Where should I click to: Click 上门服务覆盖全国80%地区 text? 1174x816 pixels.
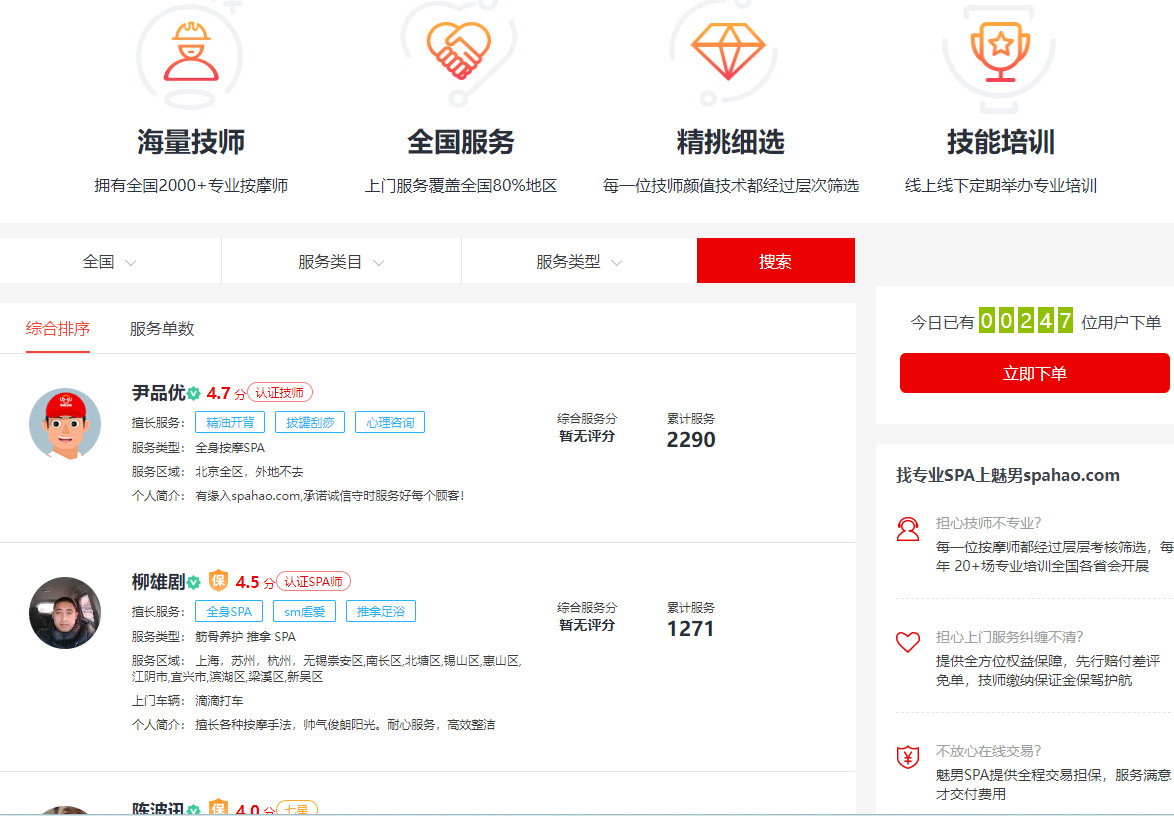click(460, 185)
